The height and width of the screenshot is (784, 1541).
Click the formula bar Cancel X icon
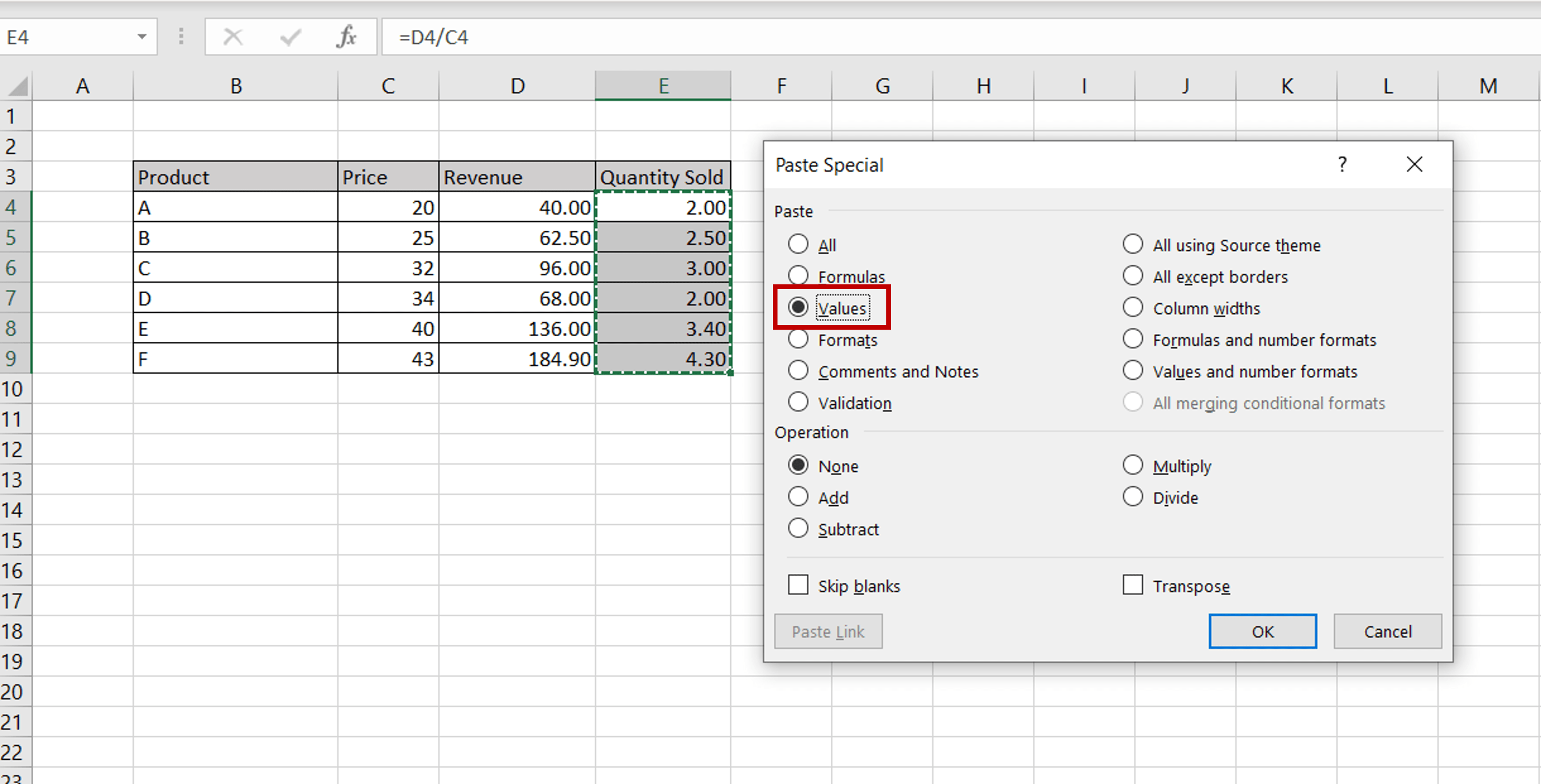pos(233,37)
